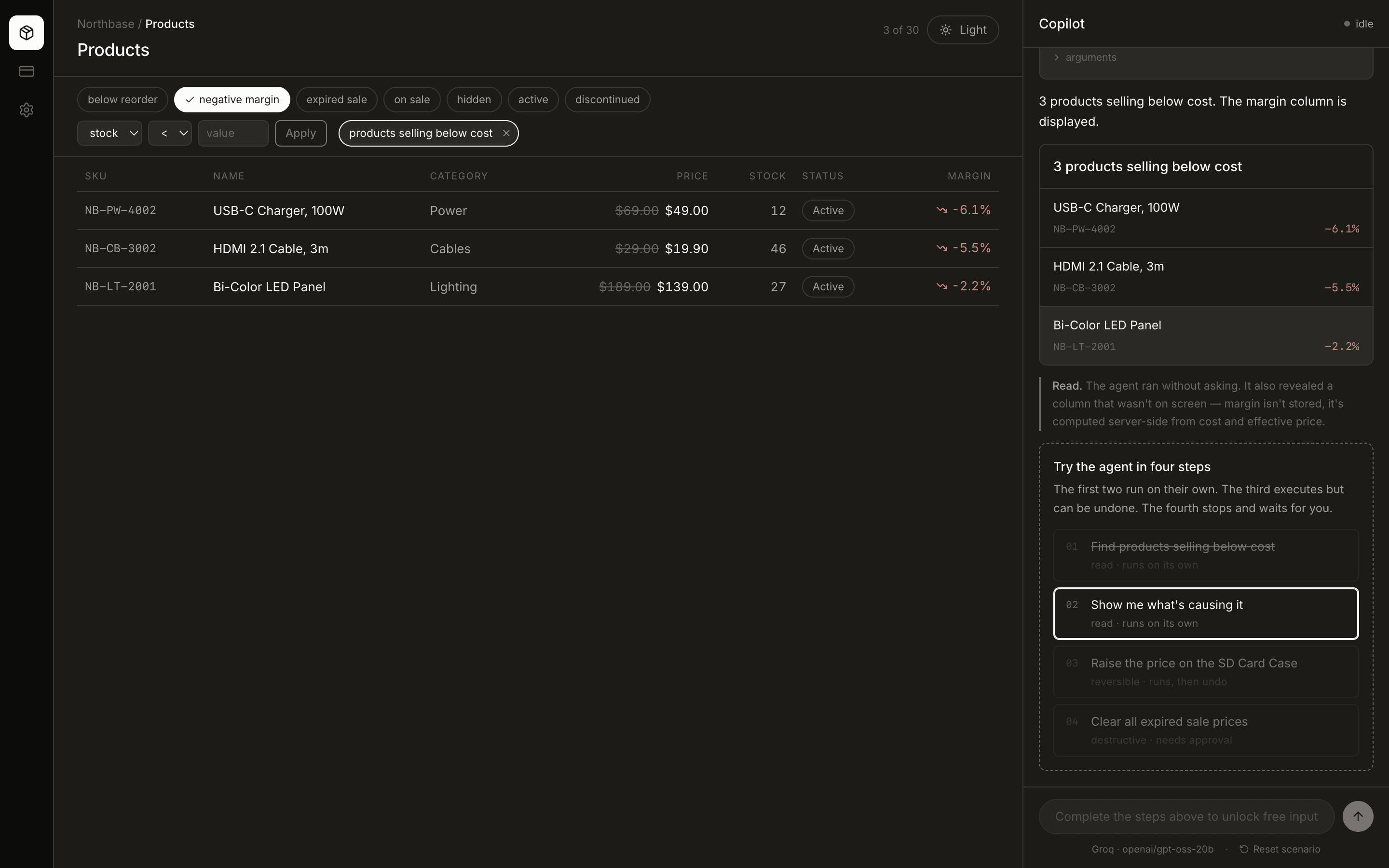Click the Copilot message input box
Image resolution: width=1389 pixels, height=868 pixels.
pos(1186,816)
